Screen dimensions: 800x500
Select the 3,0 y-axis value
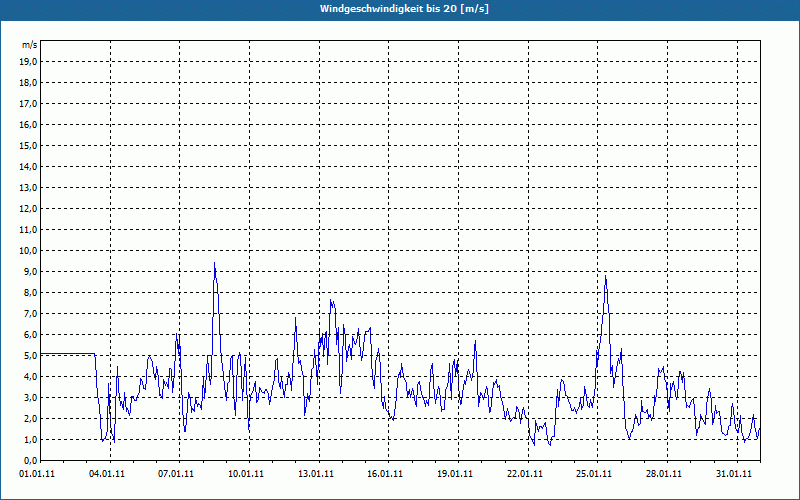click(30, 397)
